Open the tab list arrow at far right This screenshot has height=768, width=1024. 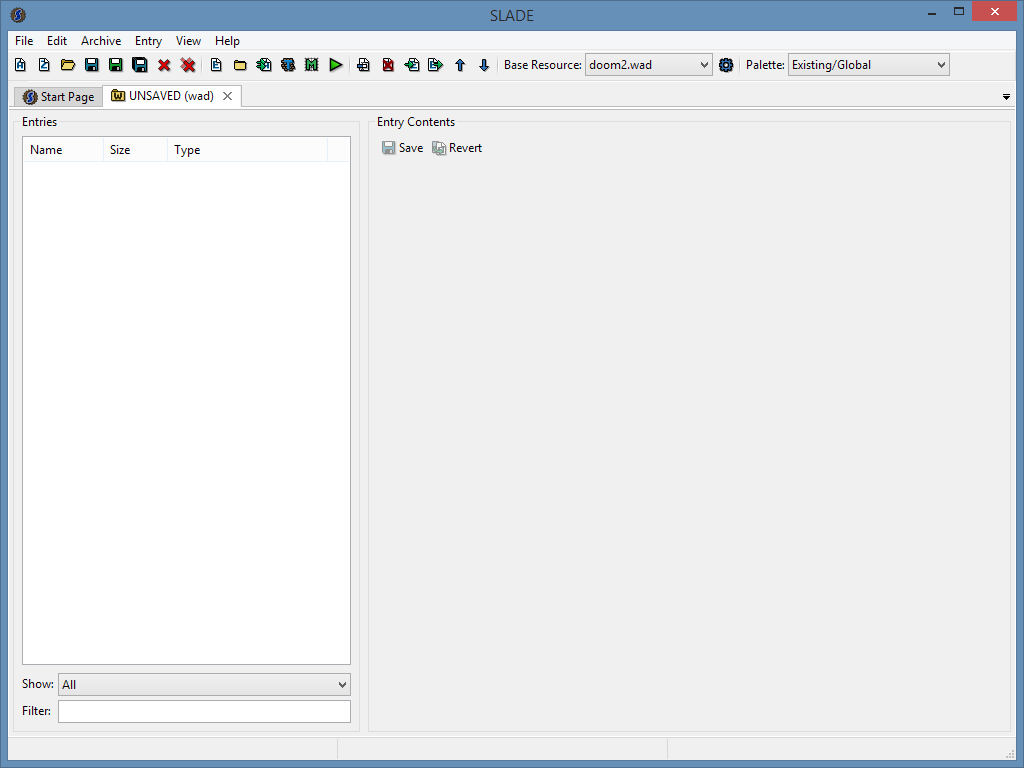[1006, 97]
